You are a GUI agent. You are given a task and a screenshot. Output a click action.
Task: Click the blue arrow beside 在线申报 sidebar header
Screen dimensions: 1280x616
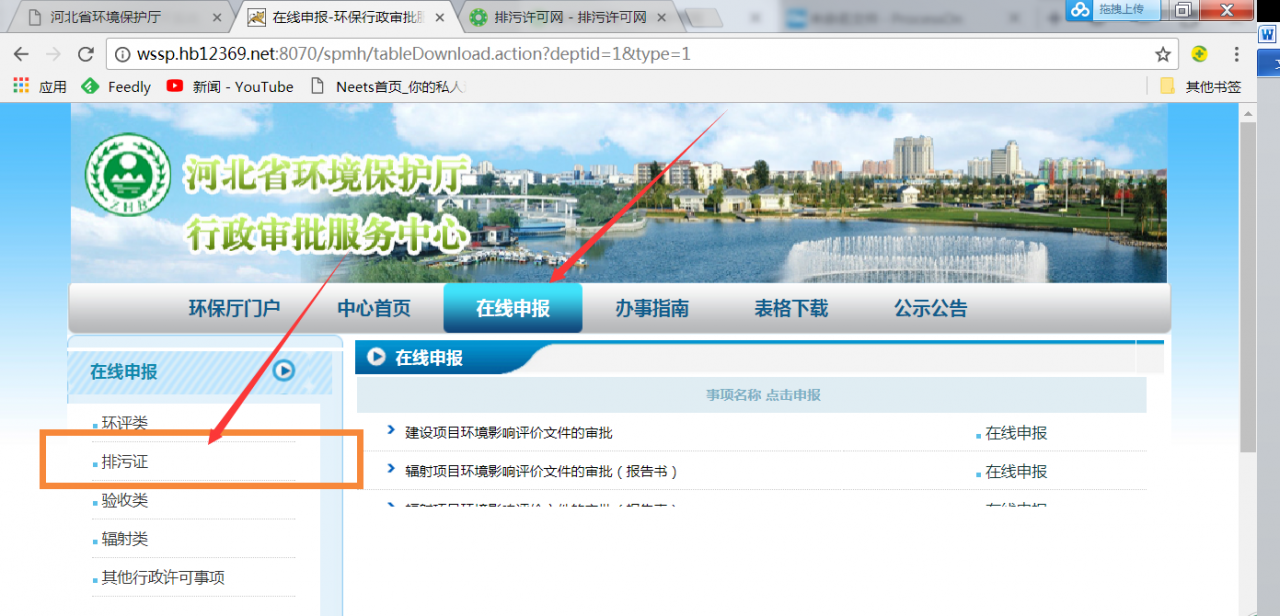285,370
